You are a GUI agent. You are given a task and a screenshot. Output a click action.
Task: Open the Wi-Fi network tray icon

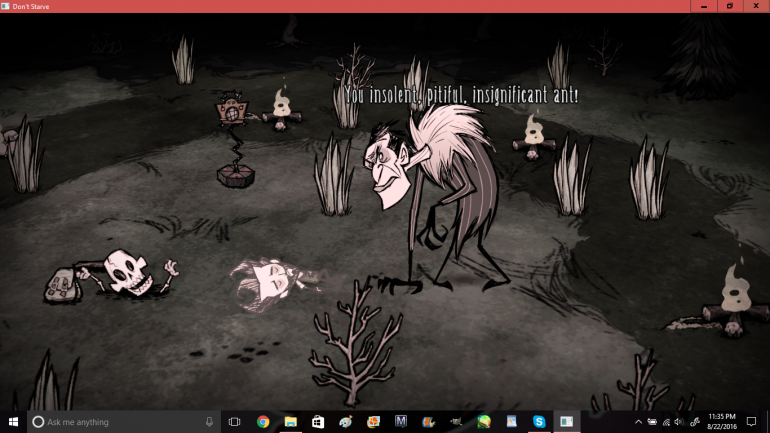(666, 422)
